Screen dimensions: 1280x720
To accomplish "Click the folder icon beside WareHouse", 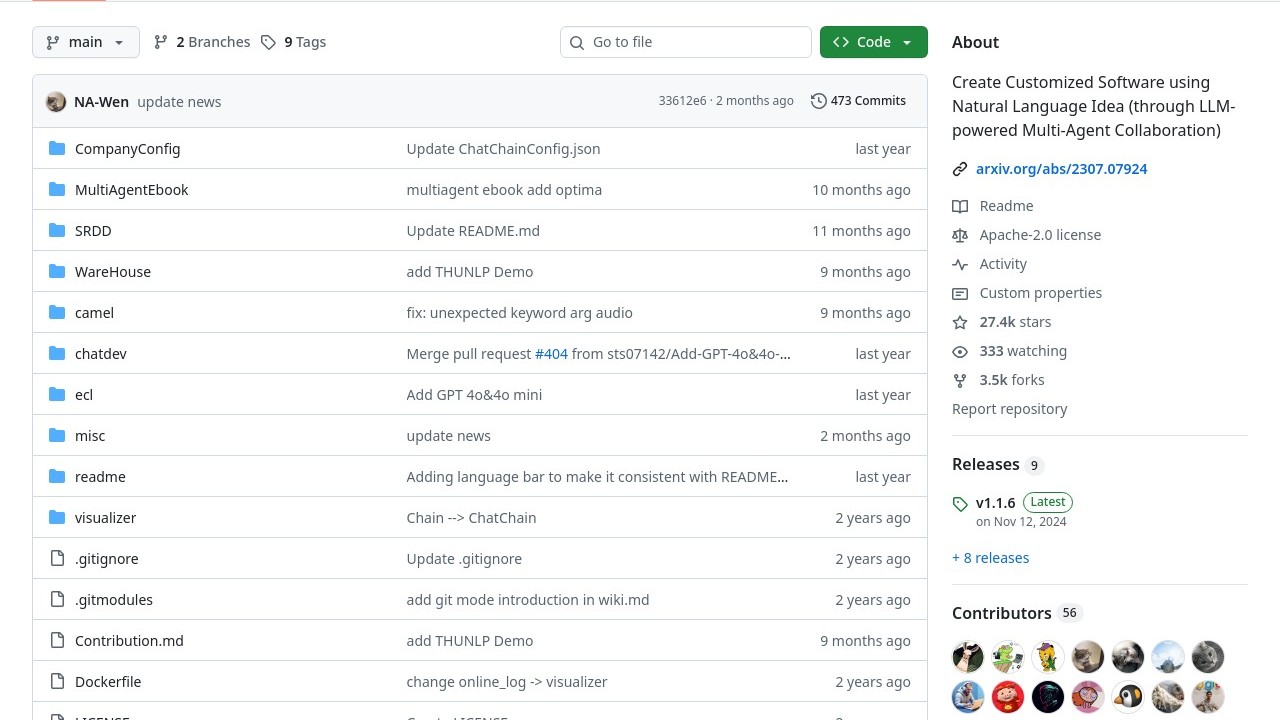I will point(57,272).
